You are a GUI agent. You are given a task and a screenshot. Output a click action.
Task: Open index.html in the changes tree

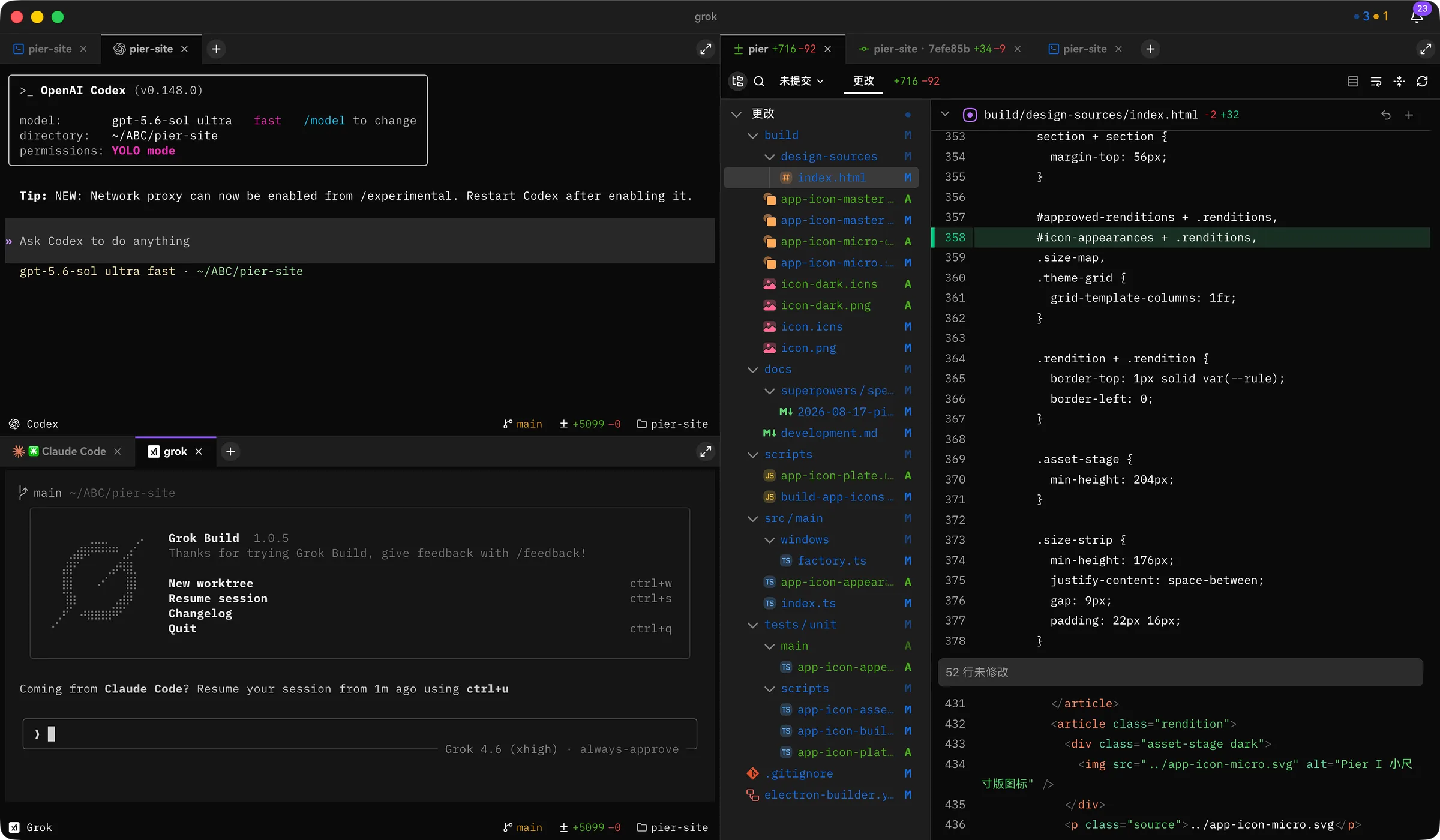821,178
